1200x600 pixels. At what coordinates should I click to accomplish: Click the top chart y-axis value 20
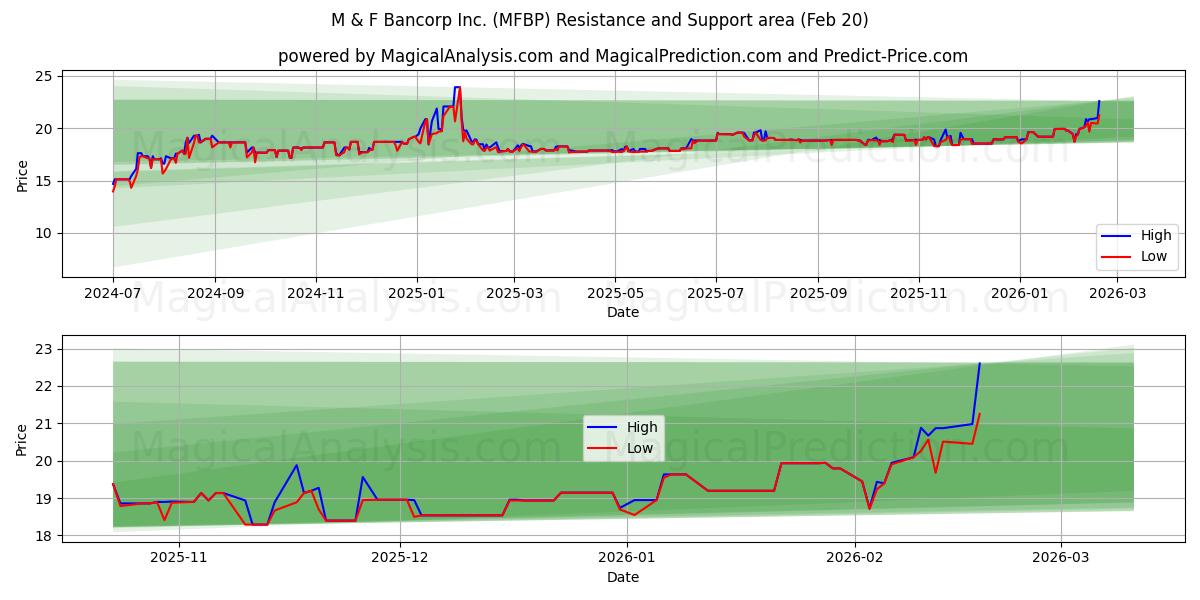45,129
